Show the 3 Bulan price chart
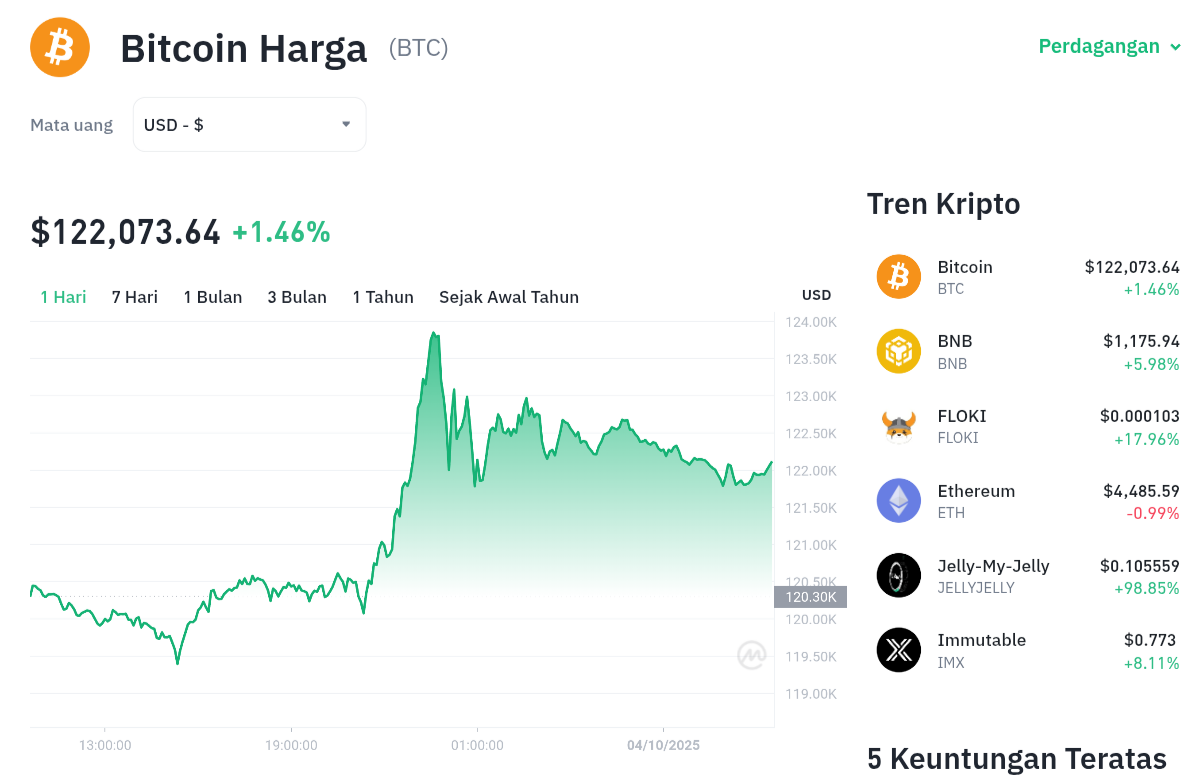Image resolution: width=1185 pixels, height=777 pixels. pos(297,297)
